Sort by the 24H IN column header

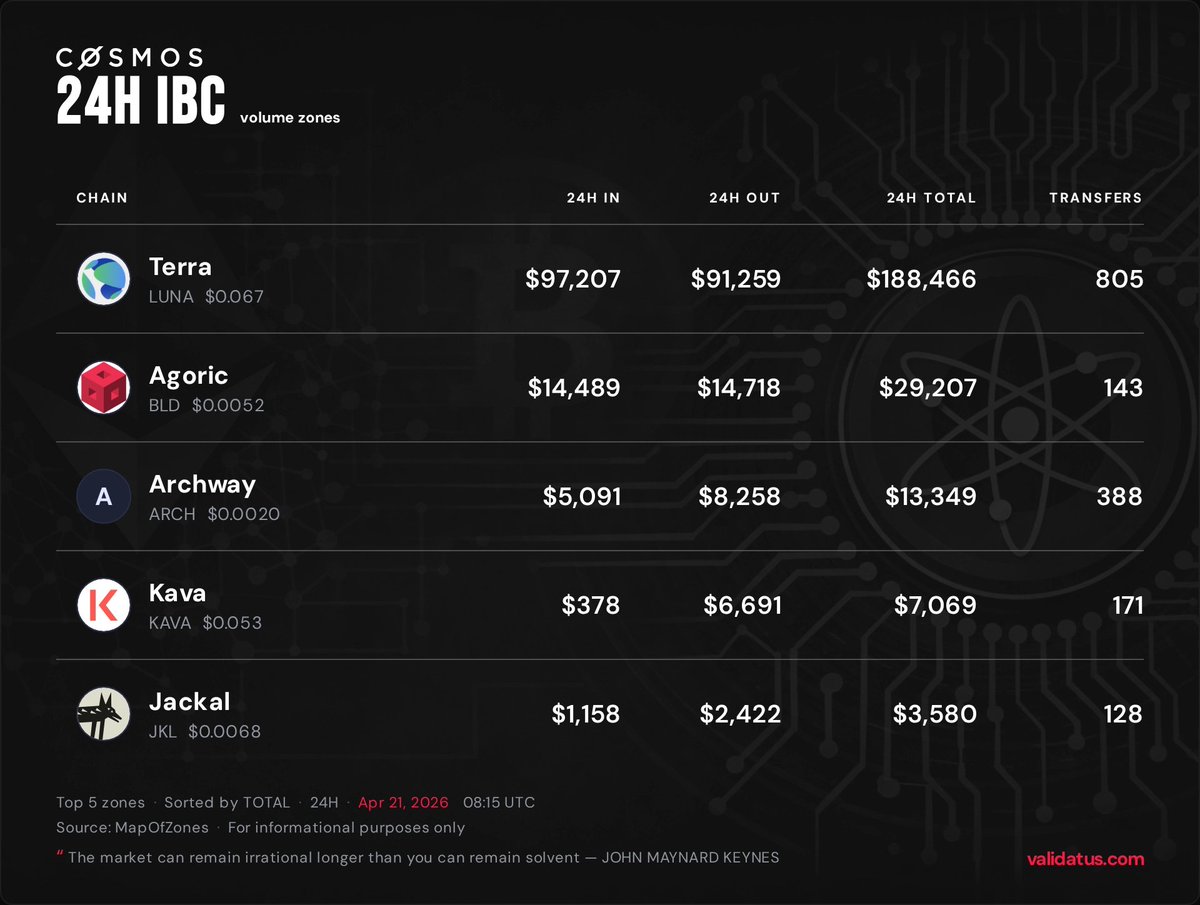point(593,198)
